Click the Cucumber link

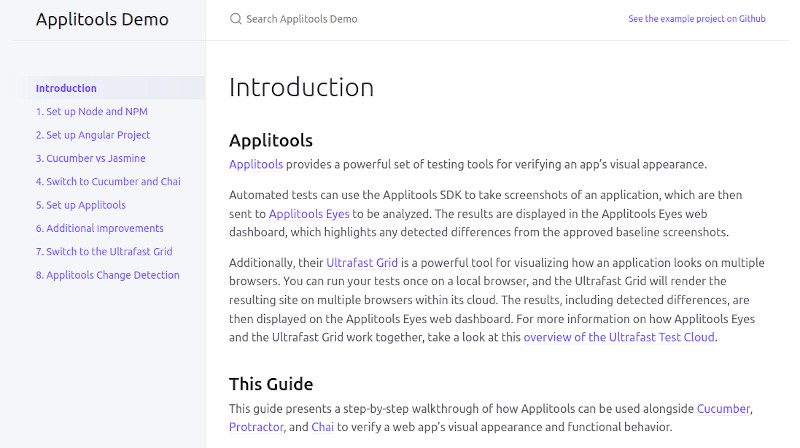point(723,408)
